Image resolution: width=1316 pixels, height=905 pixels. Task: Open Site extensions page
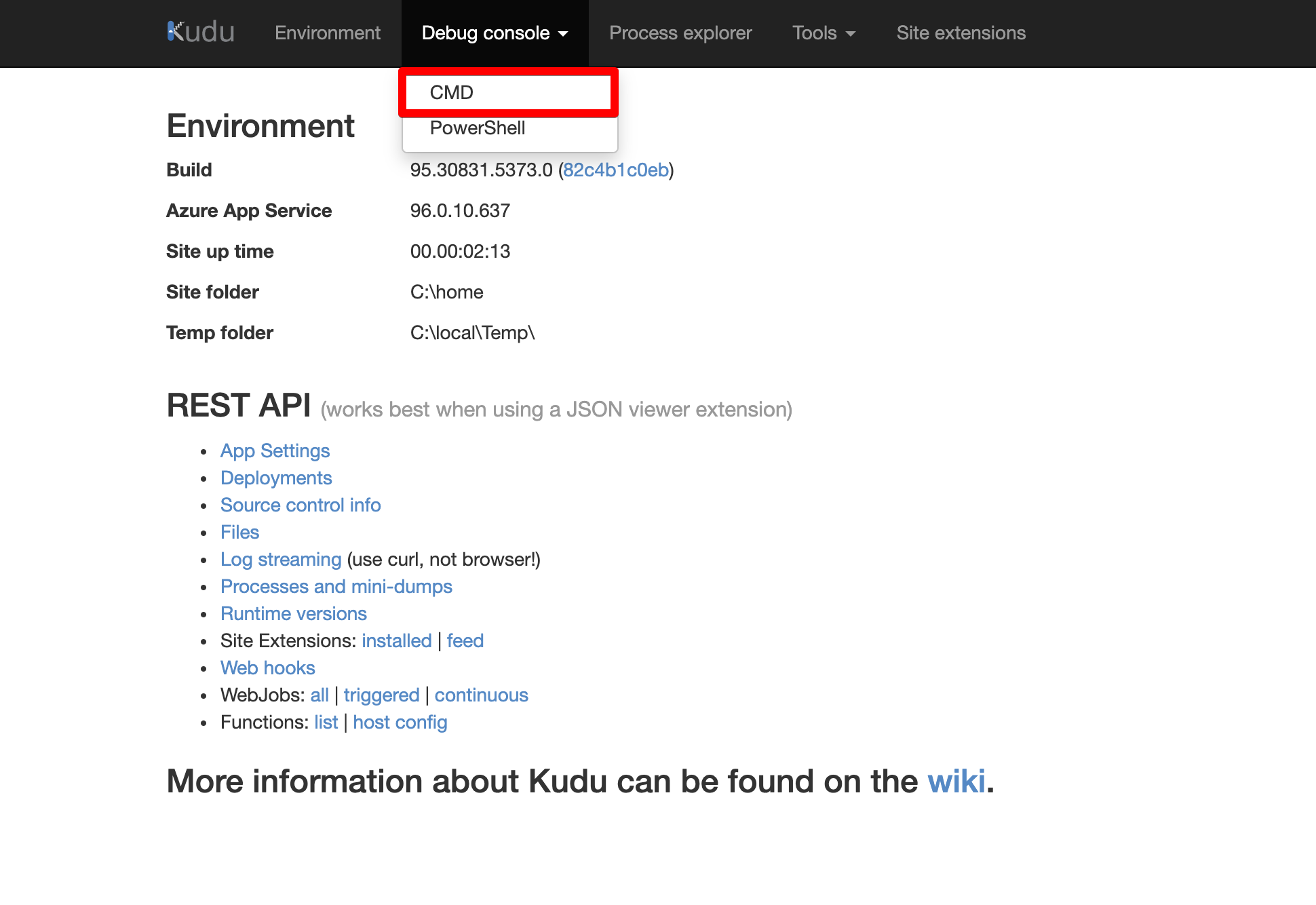click(961, 33)
